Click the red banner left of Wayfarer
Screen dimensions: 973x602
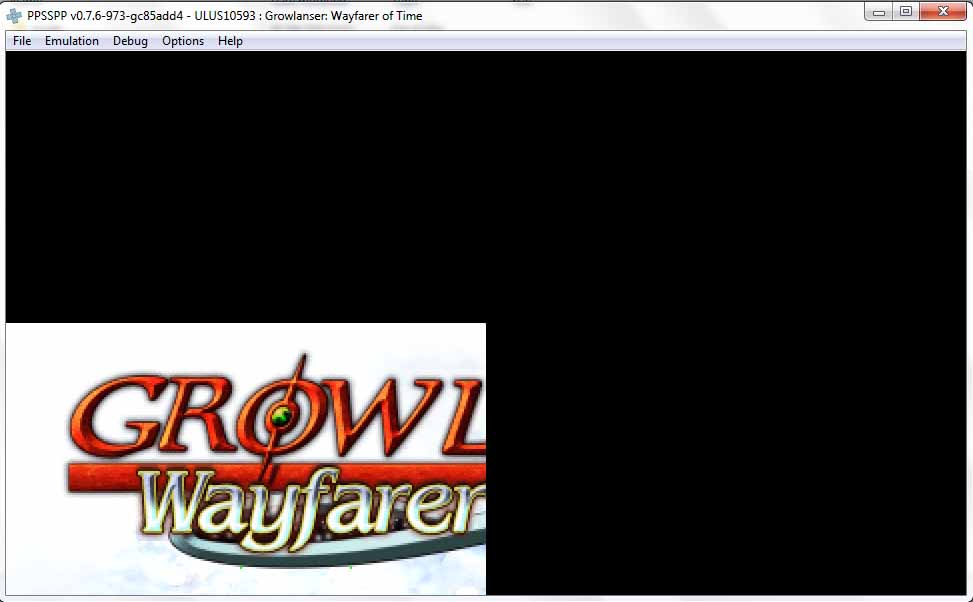tap(100, 478)
